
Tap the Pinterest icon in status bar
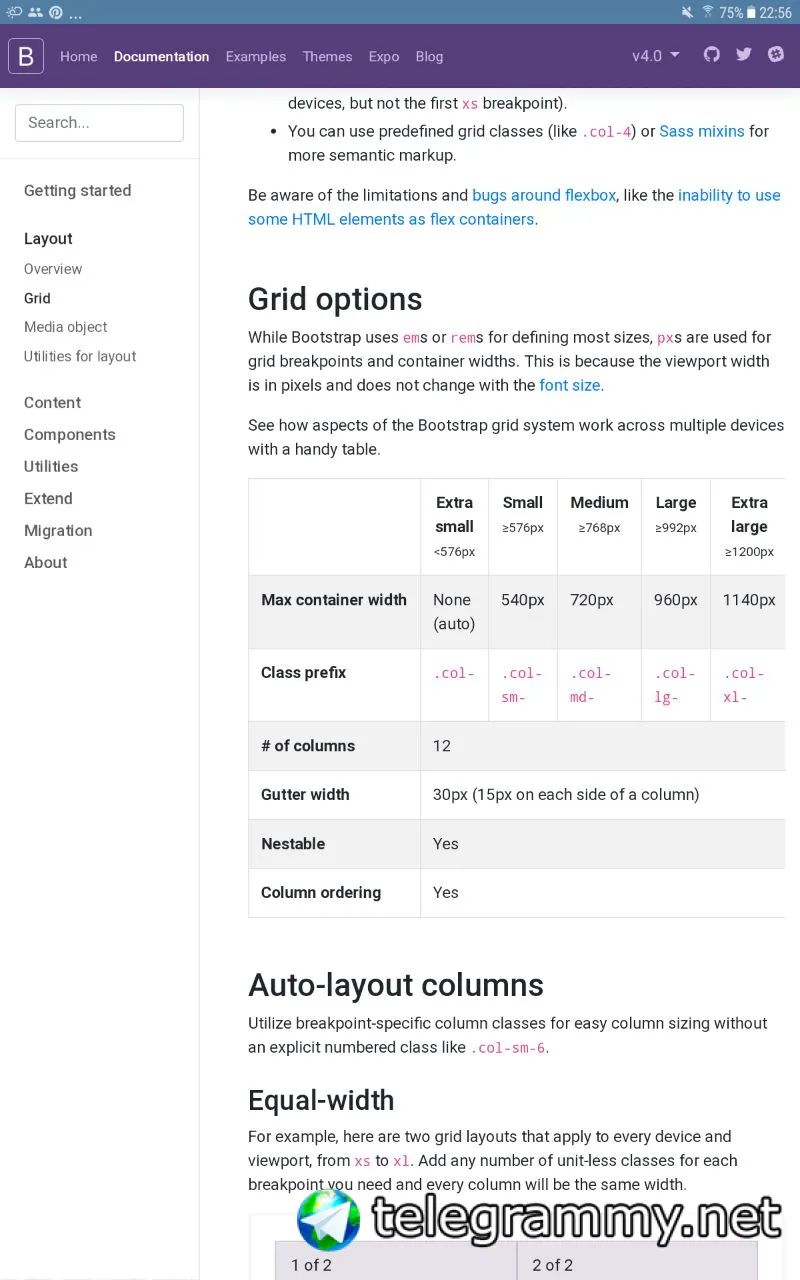click(56, 13)
